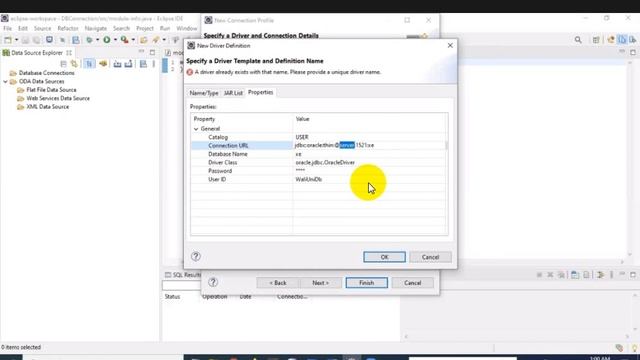640x360 pixels.
Task: Click the blue shield icon in Eclipse toolbar
Action: click(x=49, y=40)
